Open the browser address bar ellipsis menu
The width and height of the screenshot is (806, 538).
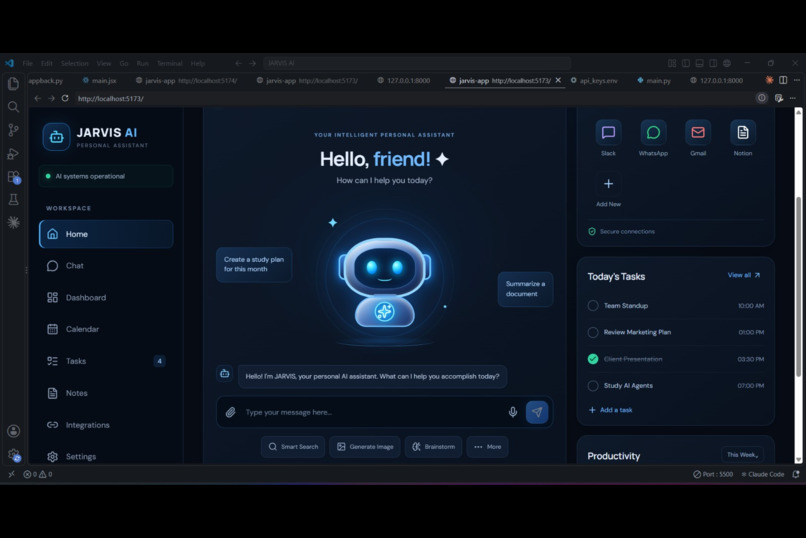[x=793, y=98]
